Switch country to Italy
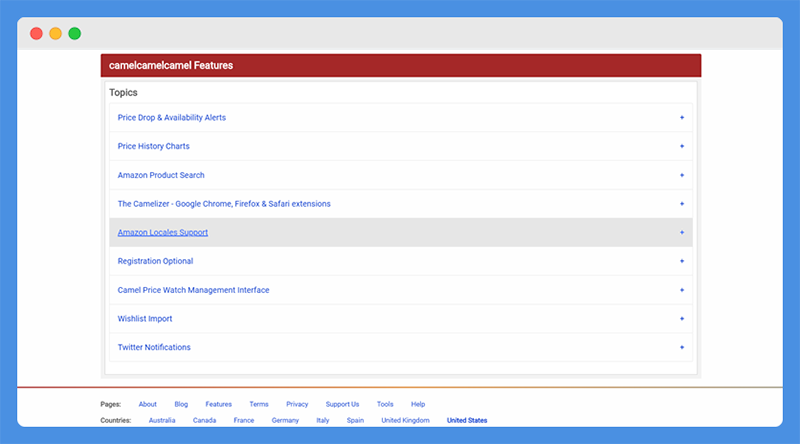800x444 pixels. (322, 421)
